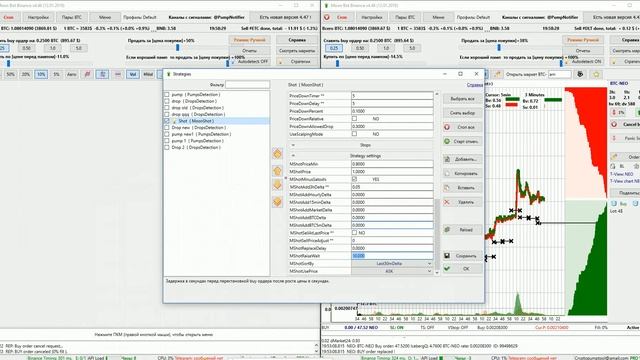
Task: Click star favorites icon in right window
Action: [x=596, y=74]
